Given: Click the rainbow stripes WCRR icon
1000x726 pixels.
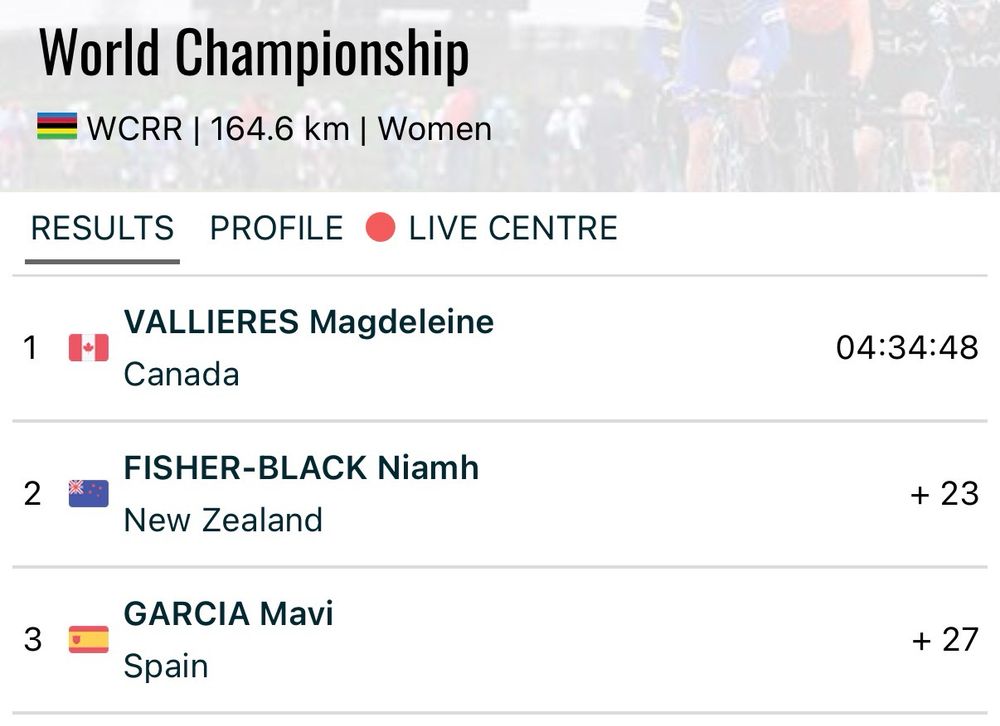Looking at the screenshot, I should click(57, 126).
